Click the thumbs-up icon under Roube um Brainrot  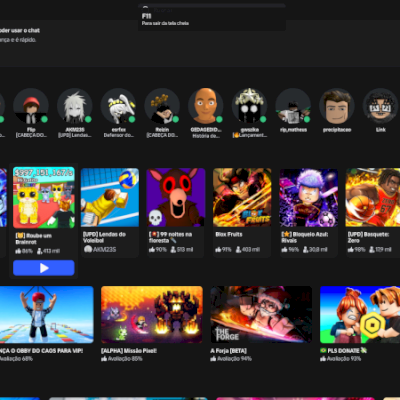[x=18, y=251]
